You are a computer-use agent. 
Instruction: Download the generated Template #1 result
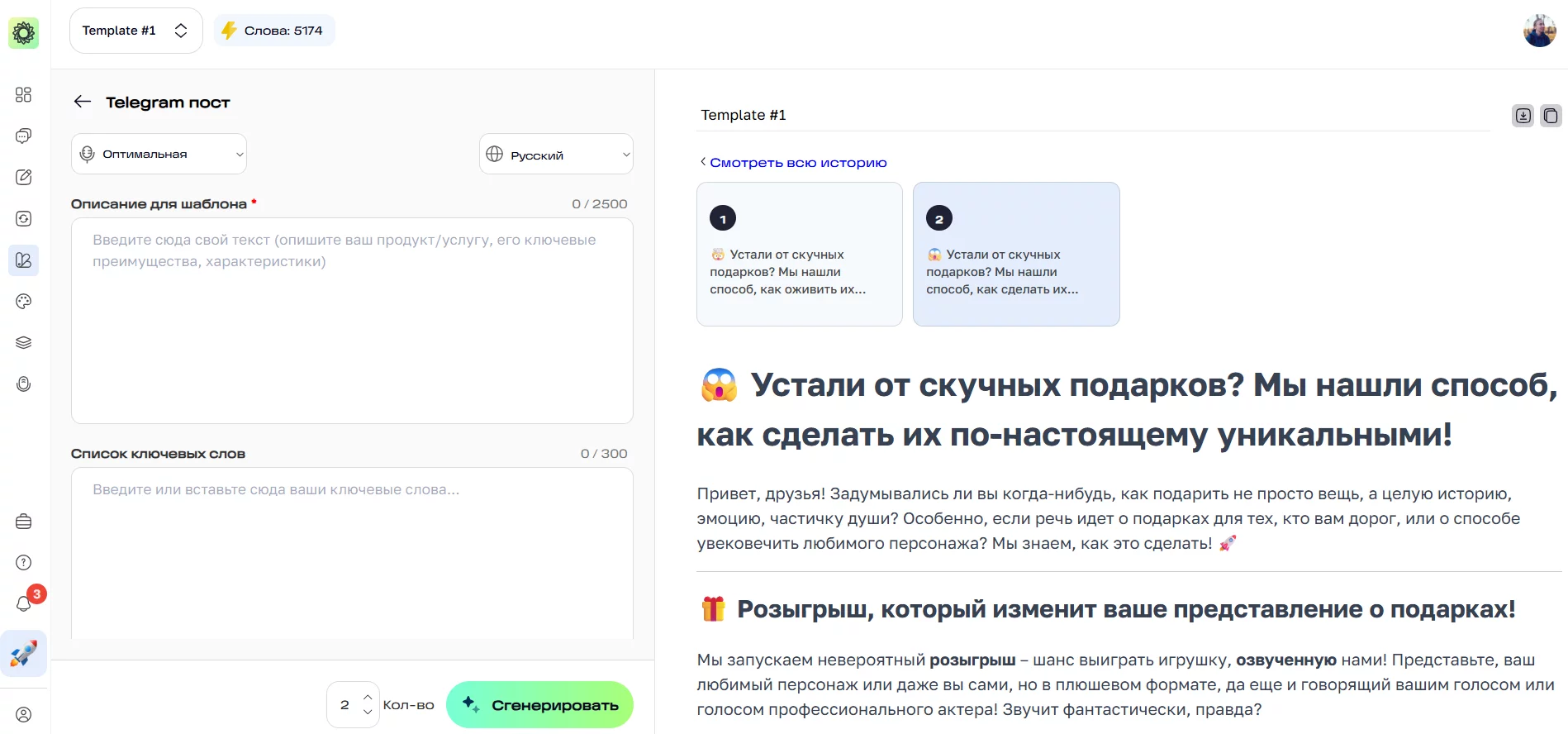click(1523, 116)
